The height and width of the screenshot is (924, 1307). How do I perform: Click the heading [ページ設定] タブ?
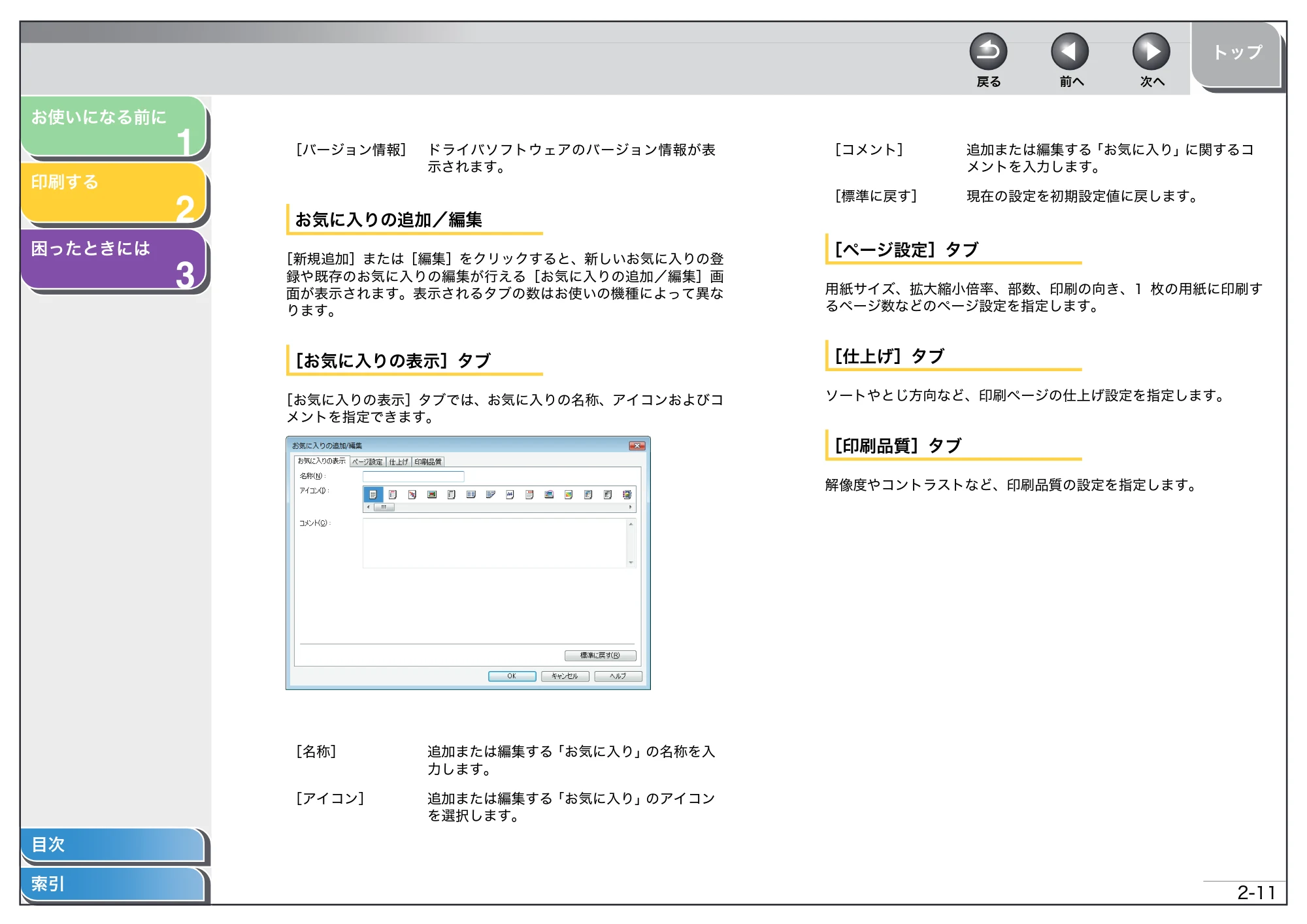click(906, 250)
